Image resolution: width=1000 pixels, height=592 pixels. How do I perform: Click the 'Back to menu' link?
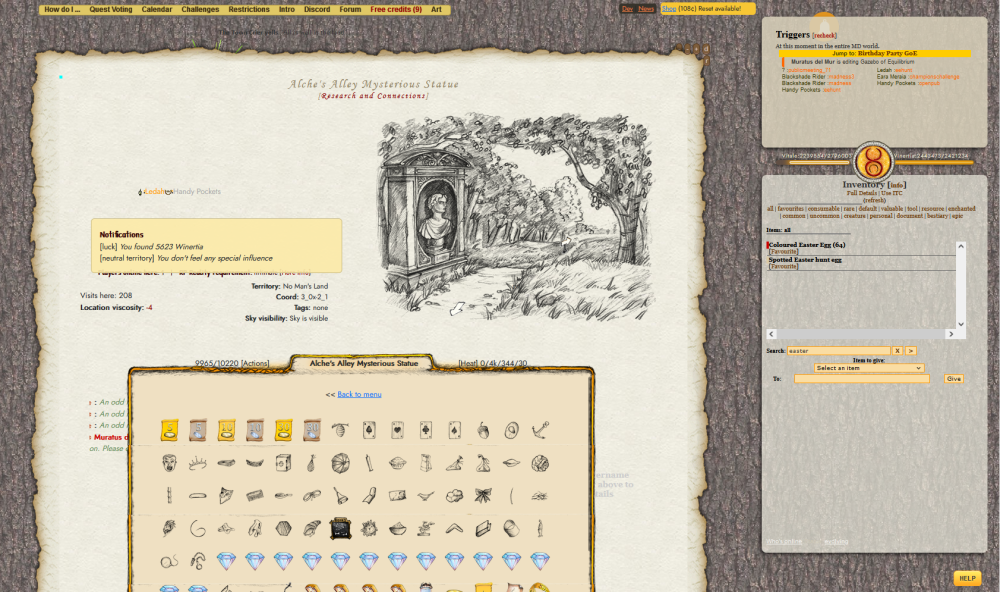(359, 394)
